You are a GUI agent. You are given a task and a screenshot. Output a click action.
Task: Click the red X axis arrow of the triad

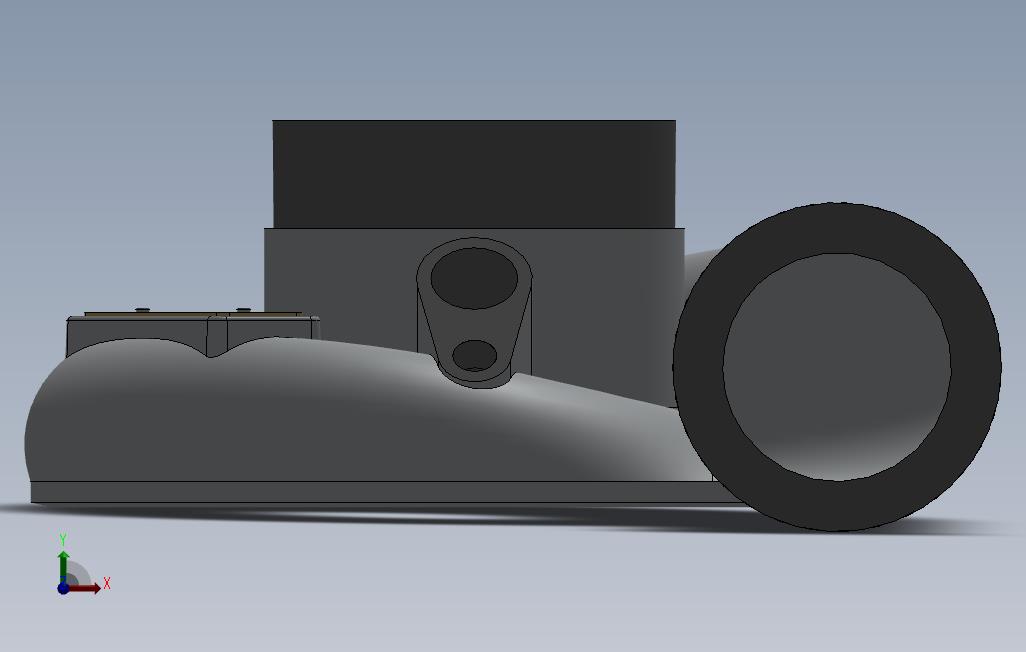coord(85,588)
